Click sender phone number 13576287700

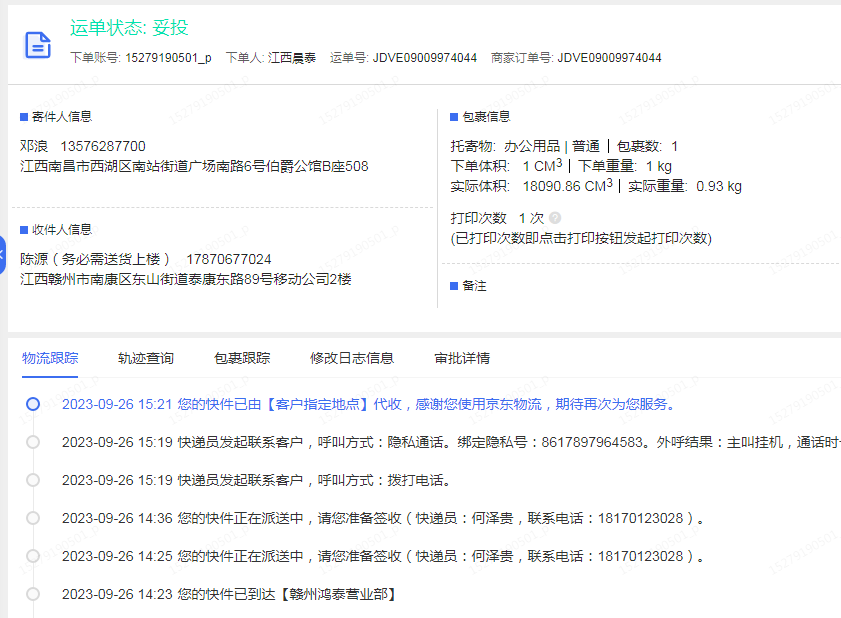[103, 146]
